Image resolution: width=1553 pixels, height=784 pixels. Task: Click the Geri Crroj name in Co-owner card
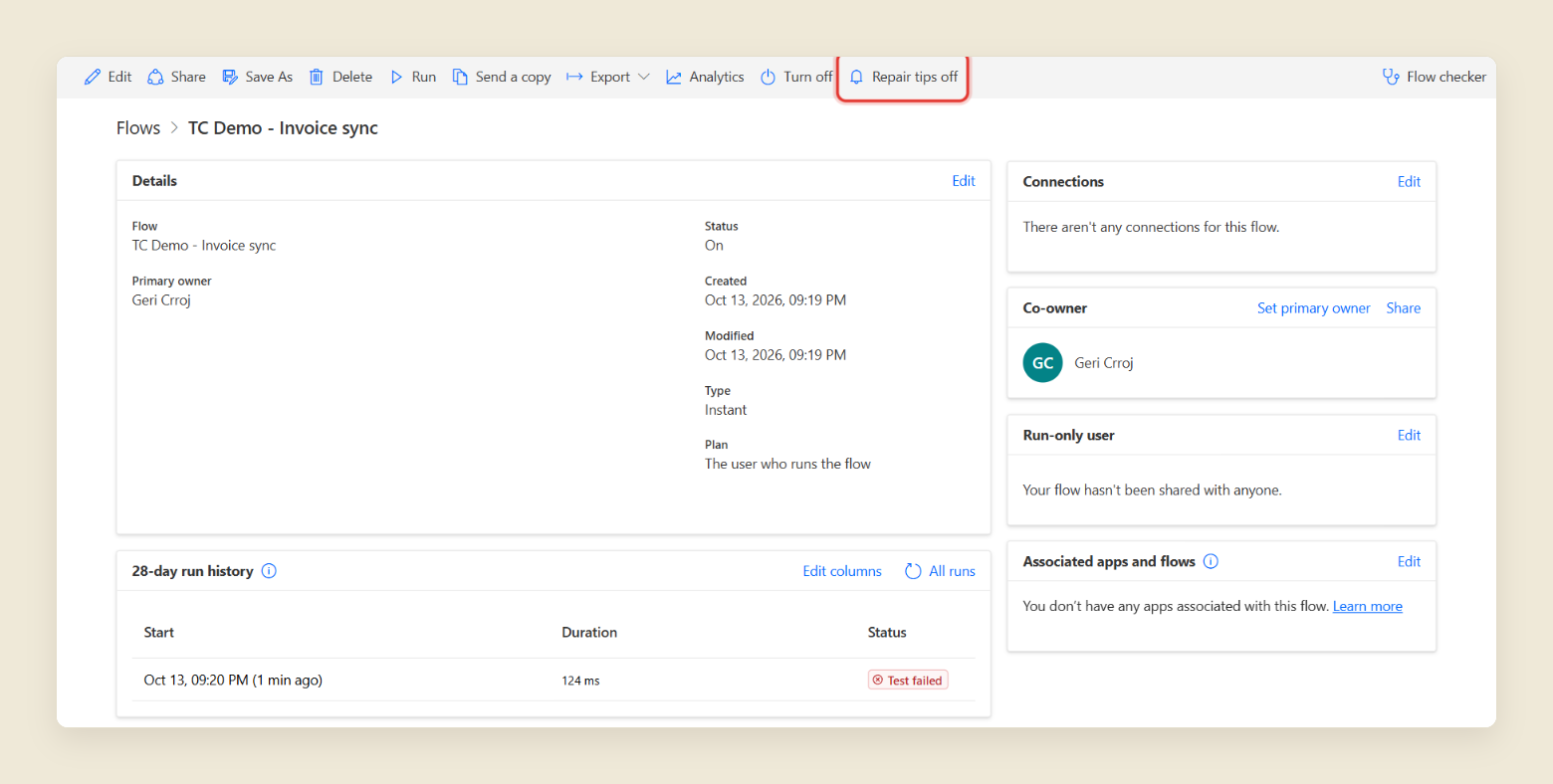[x=1104, y=363]
